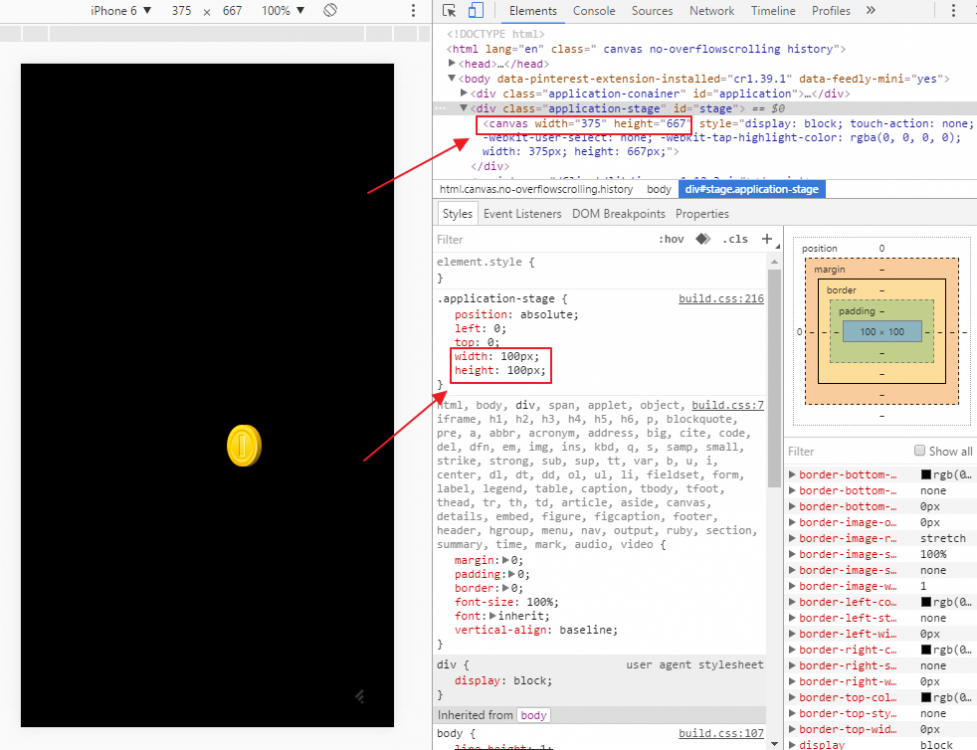Toggle the .cls class editor button
The width and height of the screenshot is (977, 750).
click(x=735, y=239)
